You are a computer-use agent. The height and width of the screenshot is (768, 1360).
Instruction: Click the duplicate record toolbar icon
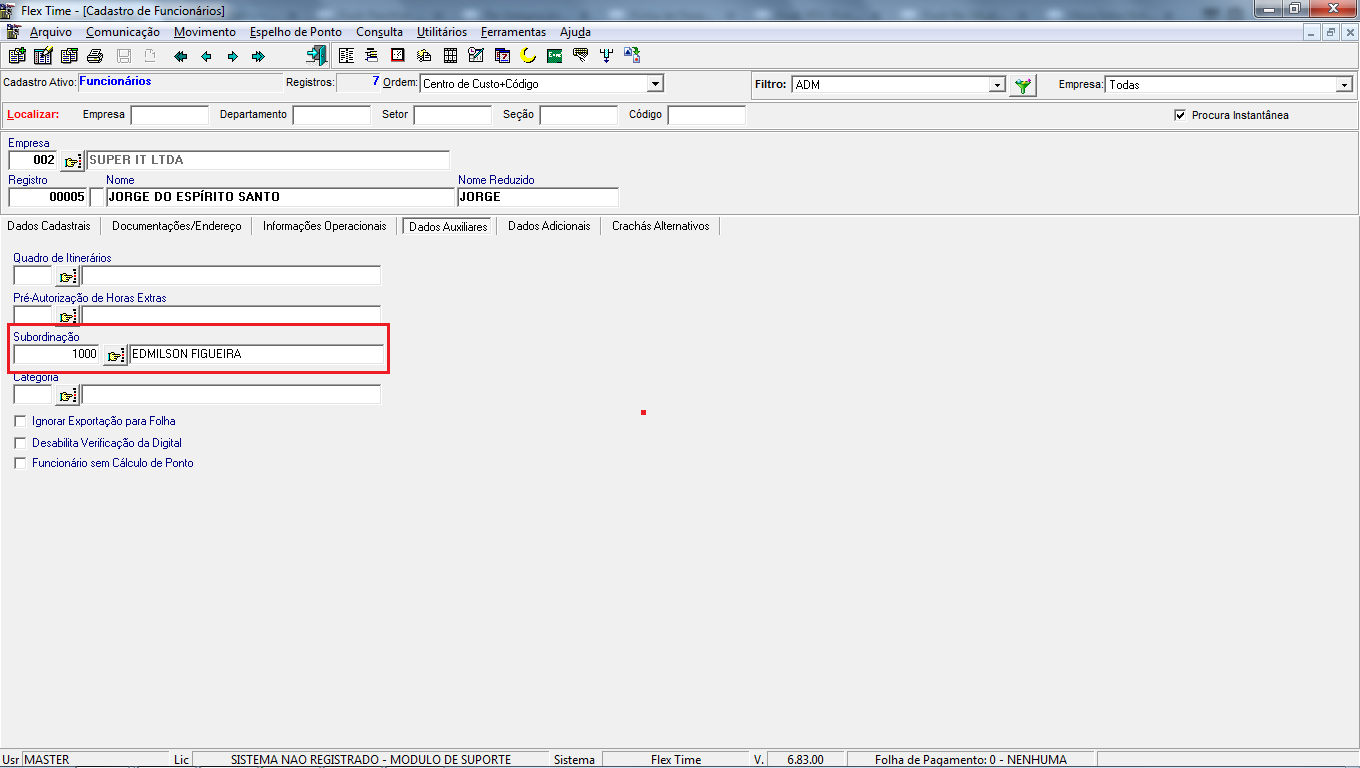tap(69, 56)
